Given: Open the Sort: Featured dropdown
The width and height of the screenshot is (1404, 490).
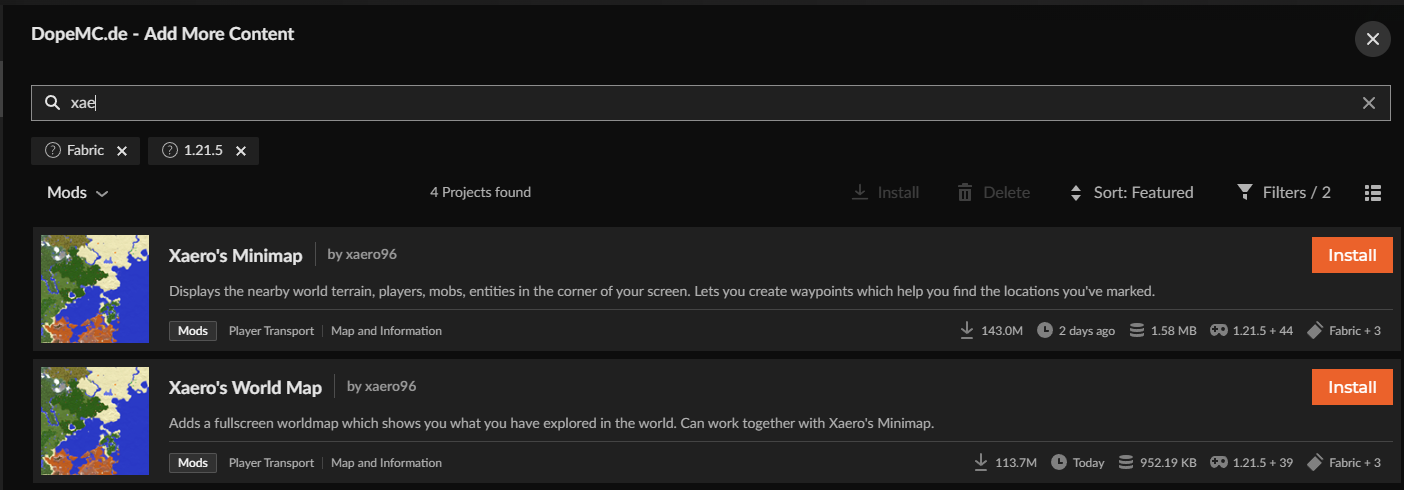Looking at the screenshot, I should [1131, 193].
